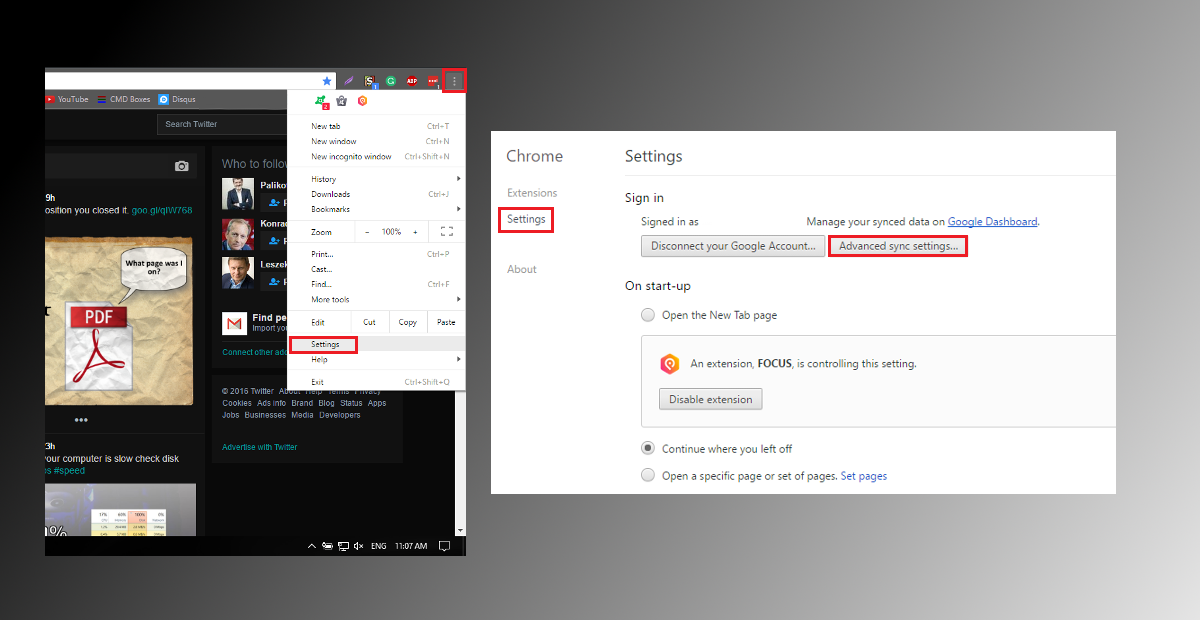Select Settings in Chrome settings sidebar
The image size is (1200, 620).
point(526,219)
